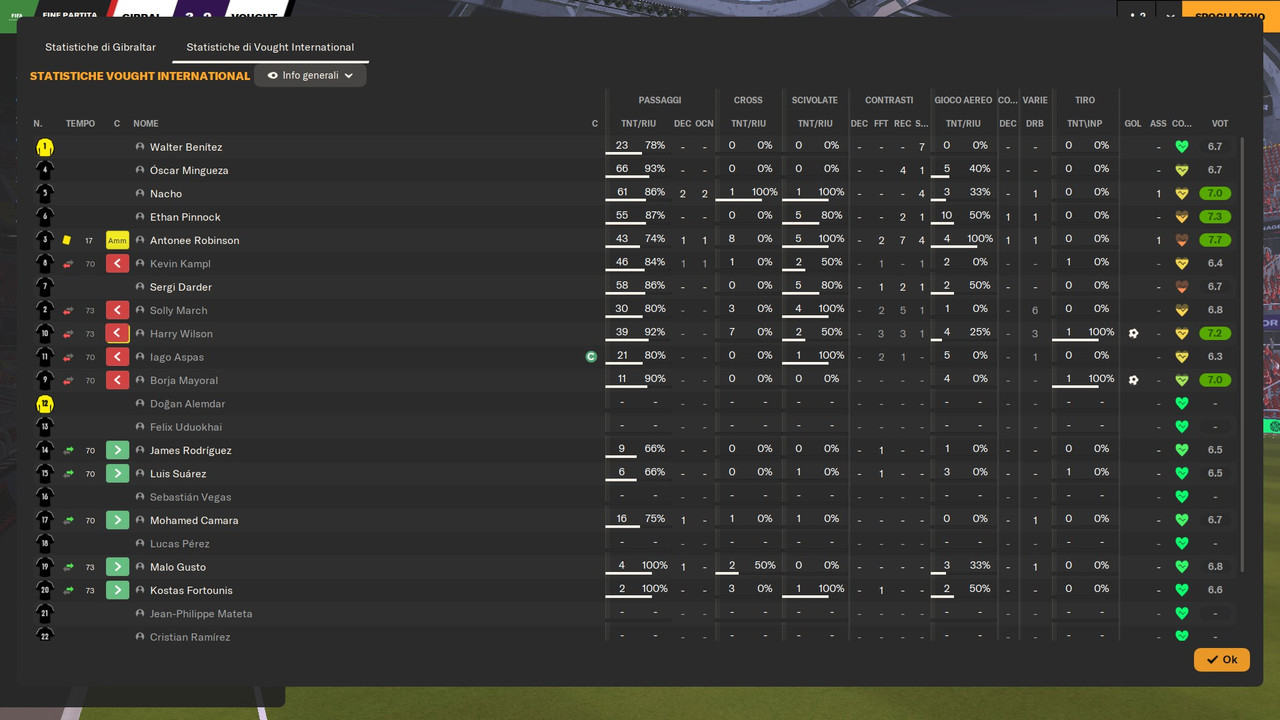Click Harry Wilson's goal ball icon
Screen dimensions: 1280x720
1133,334
